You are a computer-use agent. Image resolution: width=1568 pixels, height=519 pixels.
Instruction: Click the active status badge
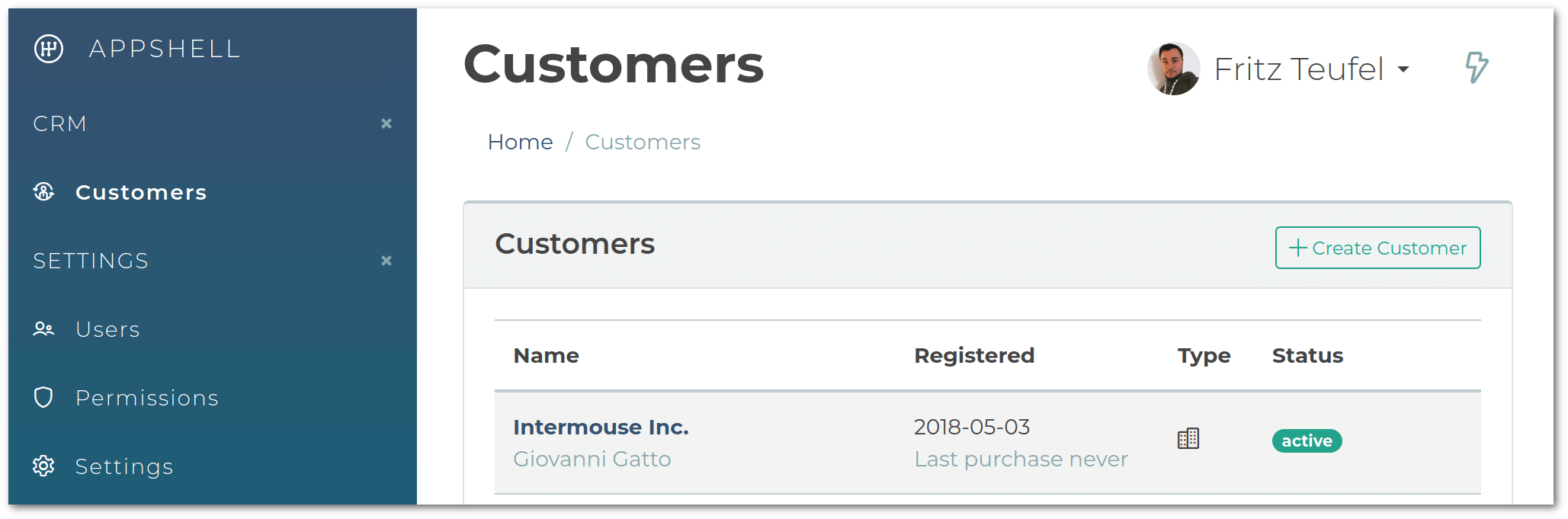coord(1307,441)
